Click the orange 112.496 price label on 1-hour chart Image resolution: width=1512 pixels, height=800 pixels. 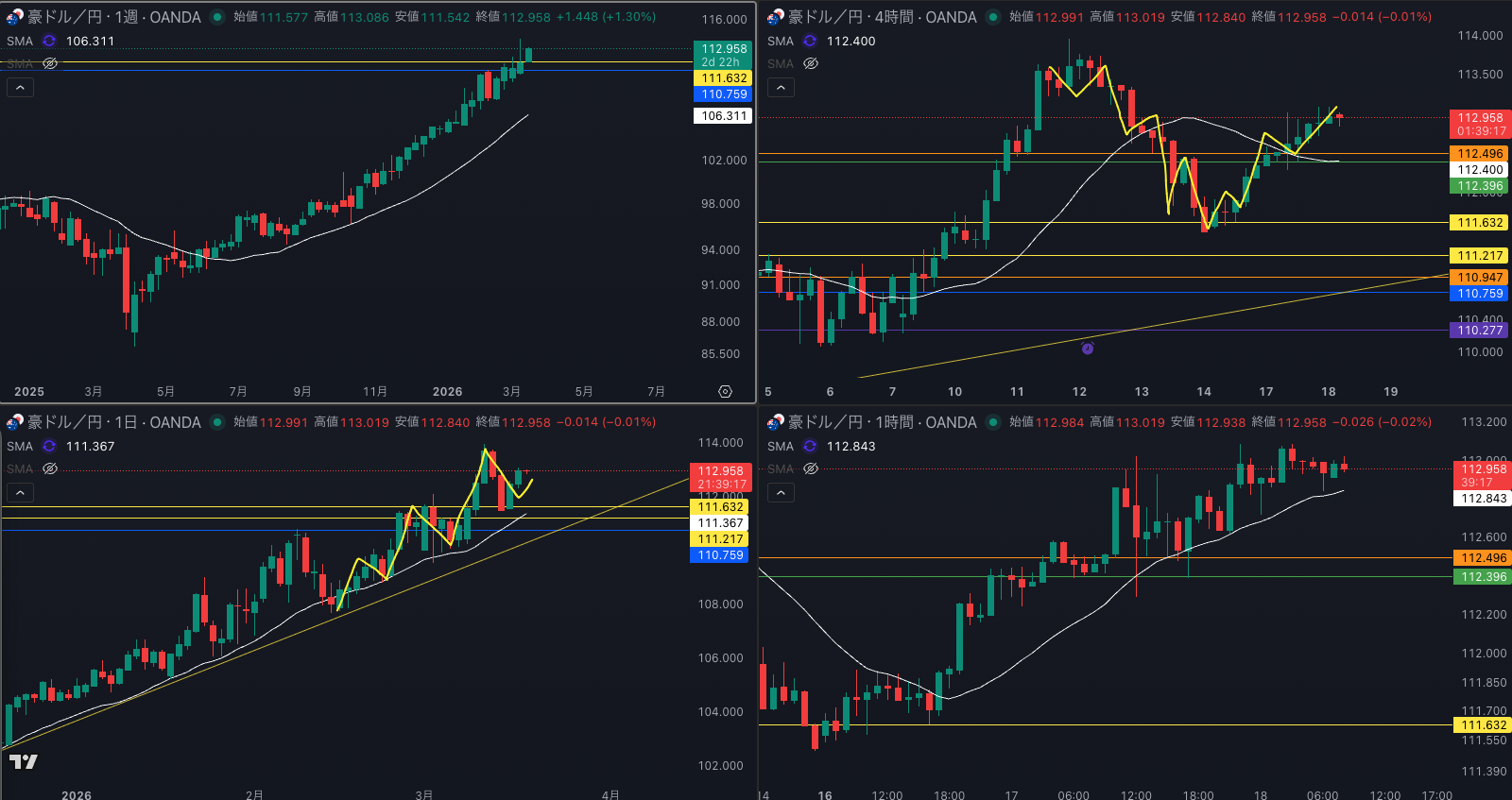pos(1484,558)
